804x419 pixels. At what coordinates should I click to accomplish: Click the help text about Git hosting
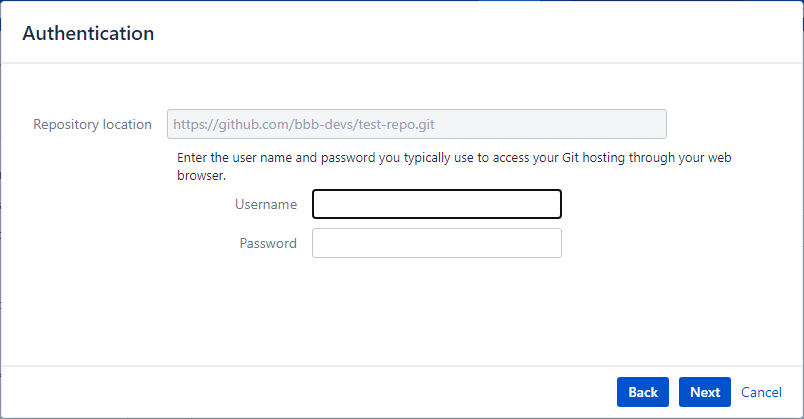point(454,166)
